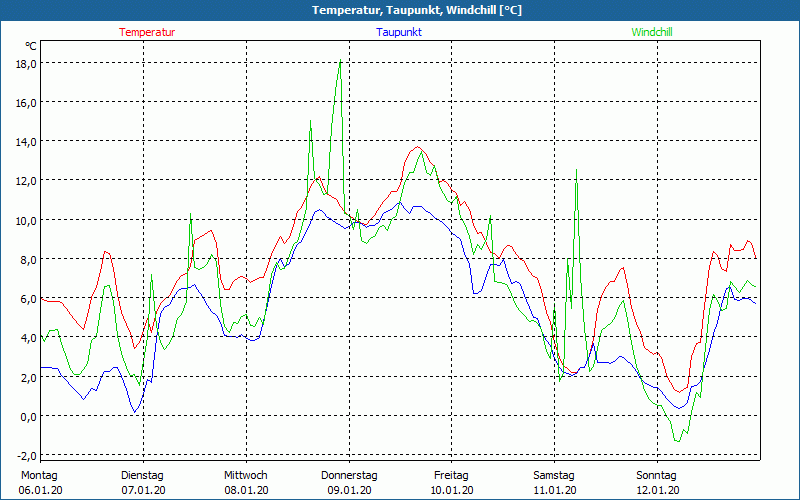The image size is (800, 500).
Task: Click the lowest green Windchill dip below zero
Action: (x=677, y=440)
